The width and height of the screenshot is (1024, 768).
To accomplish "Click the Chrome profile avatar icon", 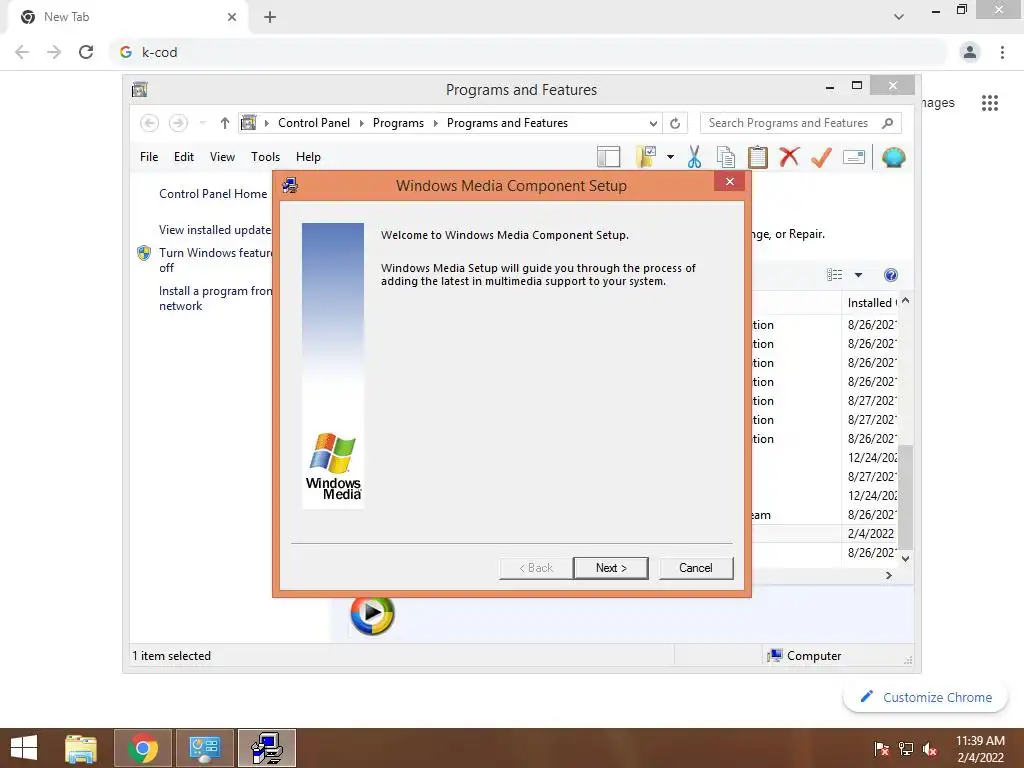I will [x=970, y=52].
